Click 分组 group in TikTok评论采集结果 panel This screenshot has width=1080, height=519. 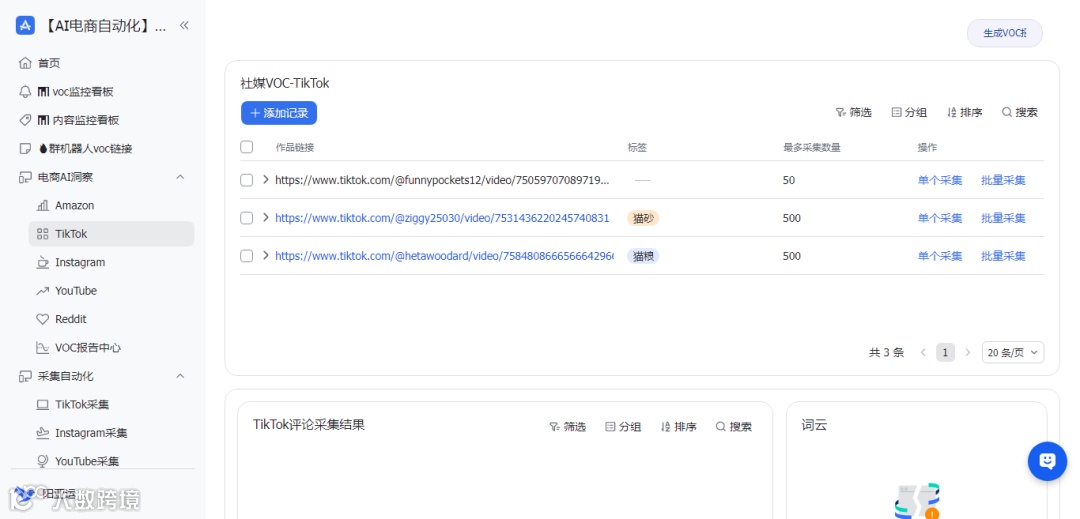pos(623,427)
